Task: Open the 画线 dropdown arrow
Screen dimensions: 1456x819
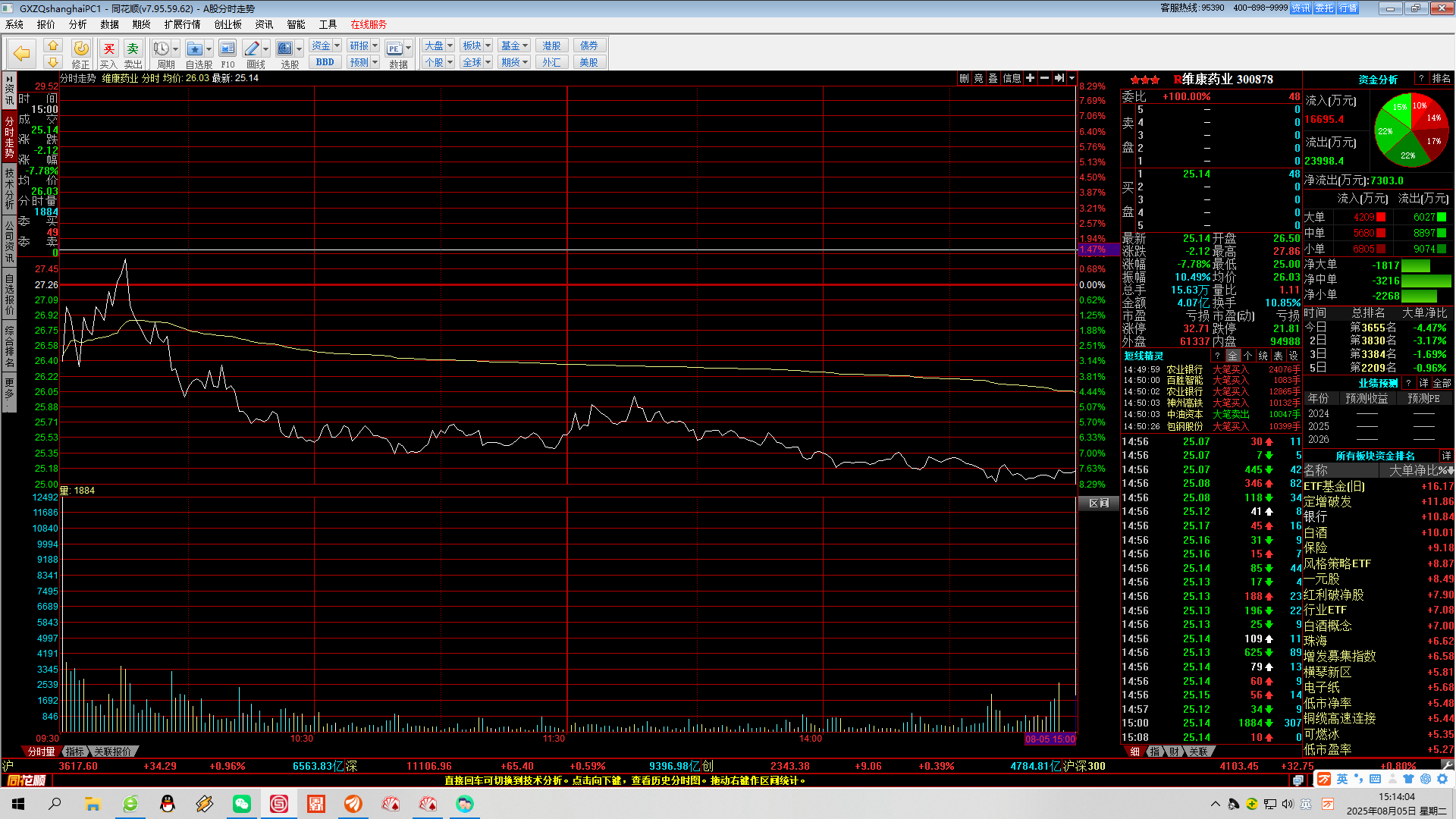Action: (x=266, y=49)
